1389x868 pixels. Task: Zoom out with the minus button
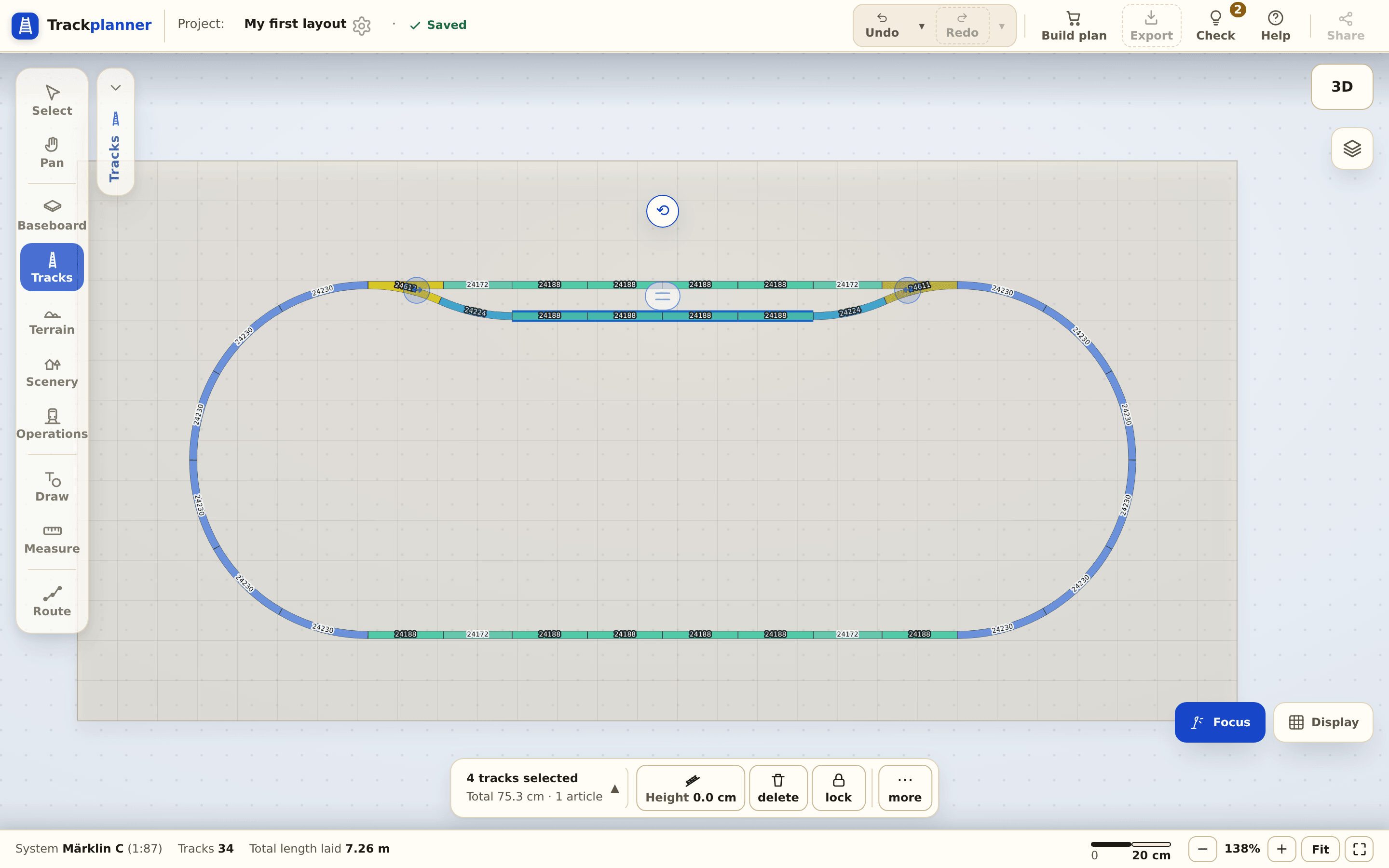point(1202,849)
